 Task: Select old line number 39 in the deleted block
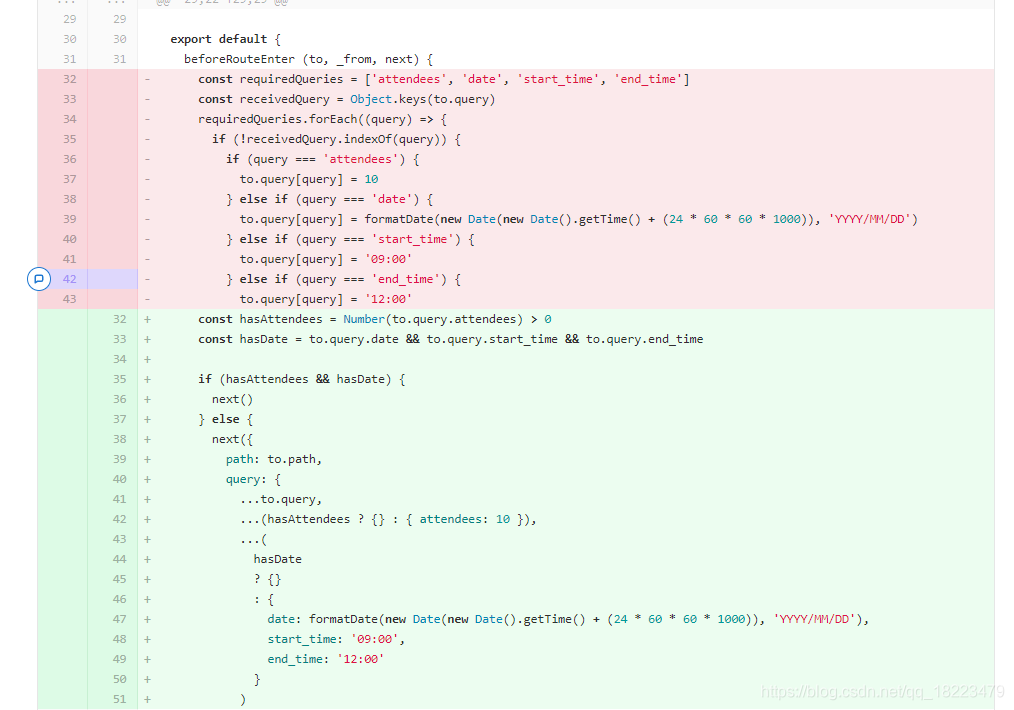coord(69,219)
